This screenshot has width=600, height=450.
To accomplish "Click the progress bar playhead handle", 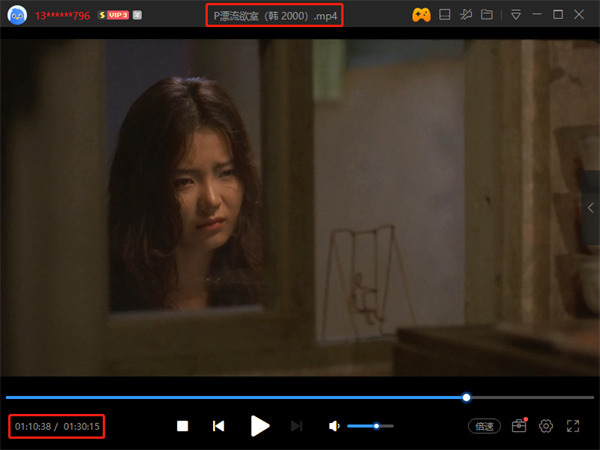I will [467, 397].
